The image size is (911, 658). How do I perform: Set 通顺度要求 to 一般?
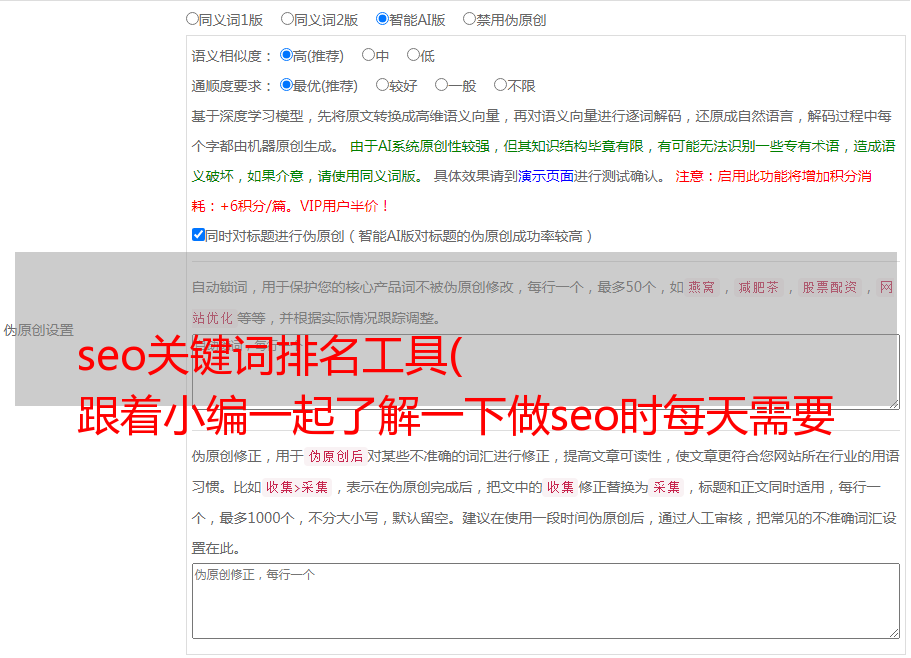(441, 86)
